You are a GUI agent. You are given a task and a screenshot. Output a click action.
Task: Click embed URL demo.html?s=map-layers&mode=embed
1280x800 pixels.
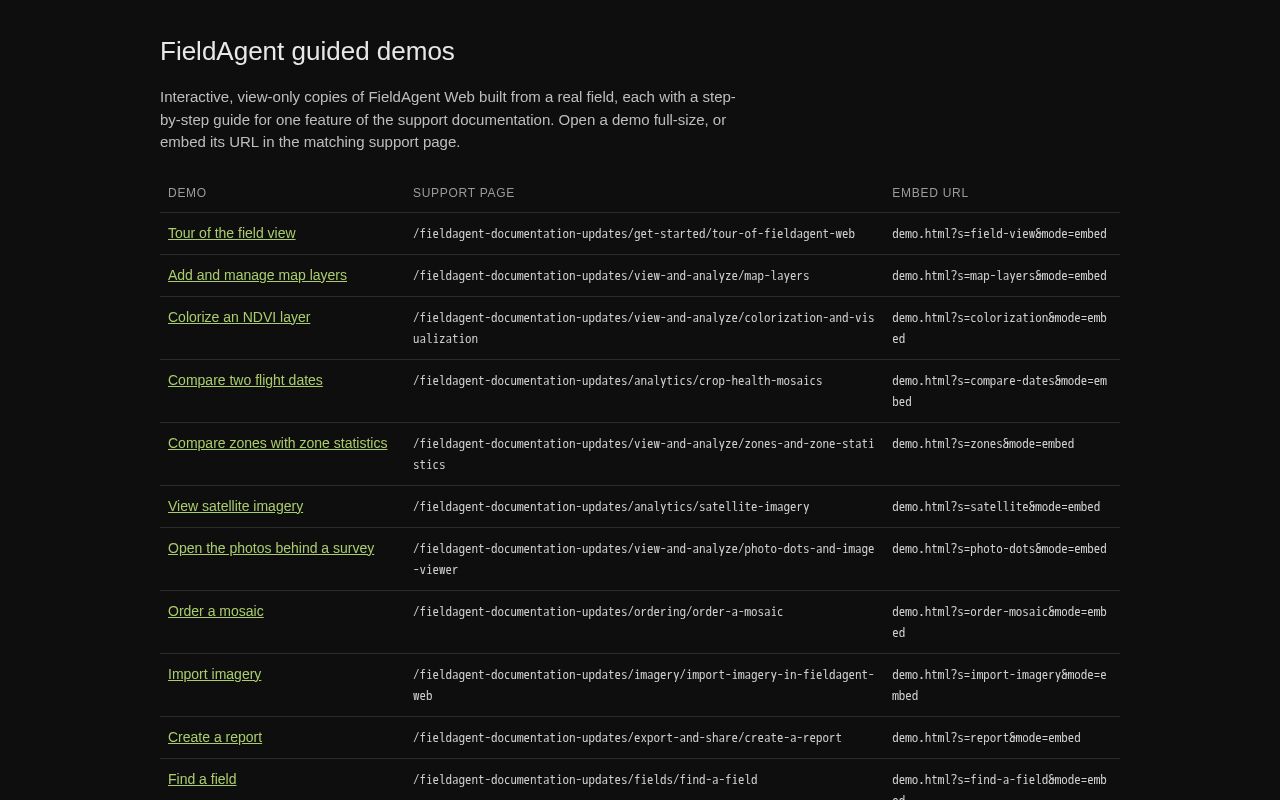(x=999, y=276)
